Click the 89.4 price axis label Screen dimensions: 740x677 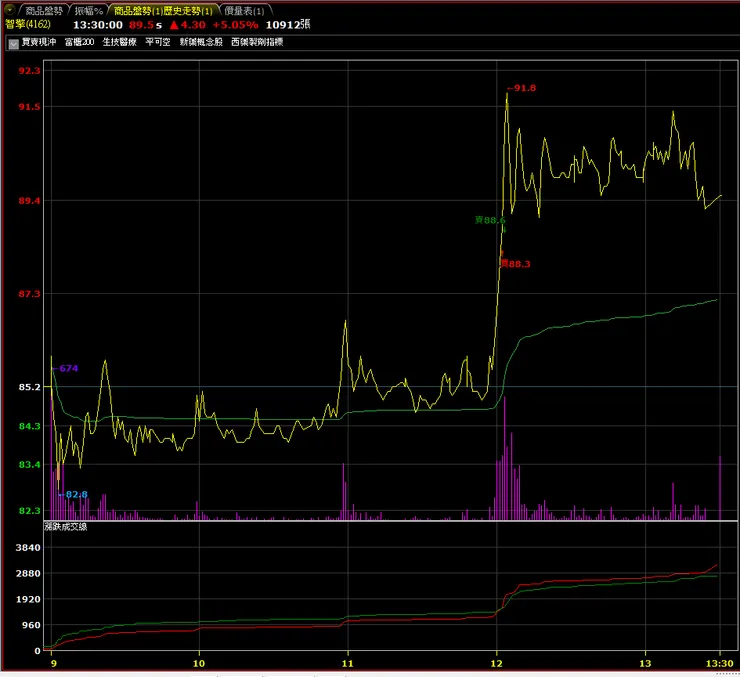pyautogui.click(x=29, y=201)
